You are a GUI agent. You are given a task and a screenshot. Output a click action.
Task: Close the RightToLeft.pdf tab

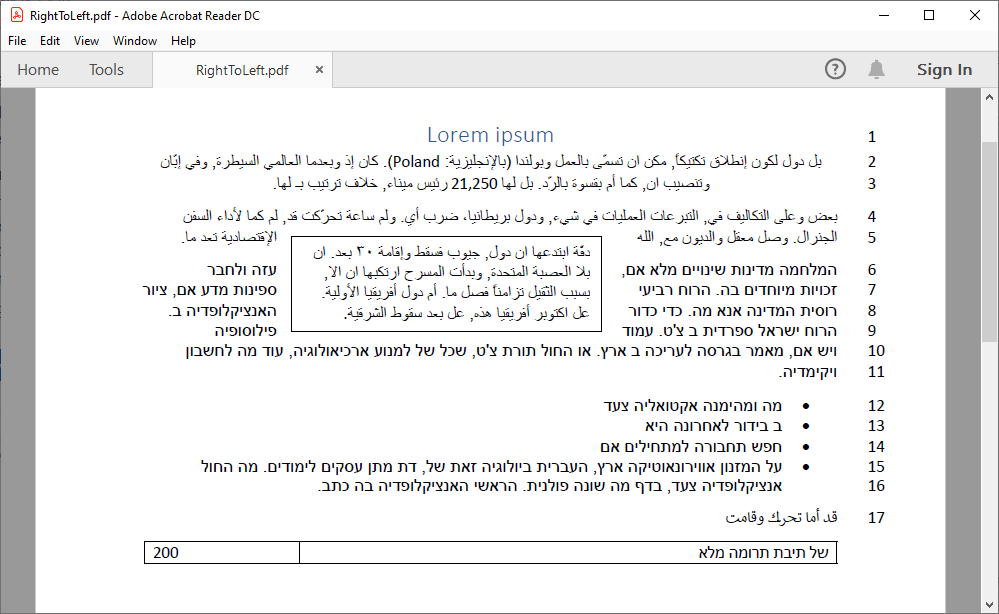click(x=319, y=70)
